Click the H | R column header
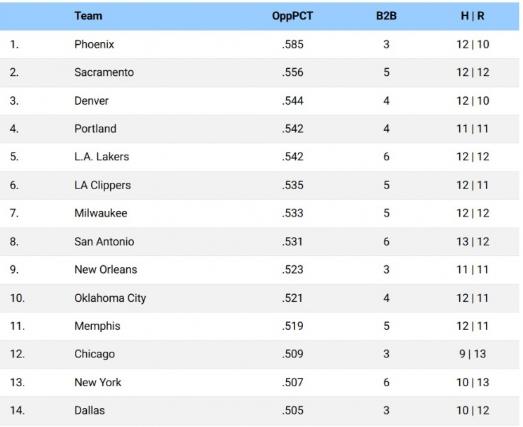 point(473,16)
